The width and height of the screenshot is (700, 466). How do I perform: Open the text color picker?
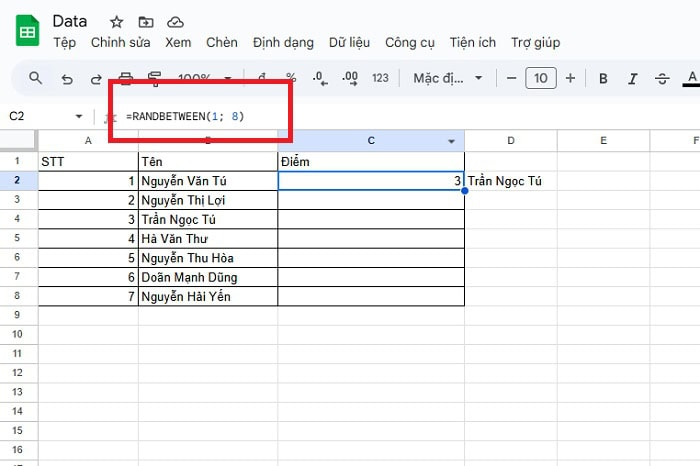pos(691,78)
